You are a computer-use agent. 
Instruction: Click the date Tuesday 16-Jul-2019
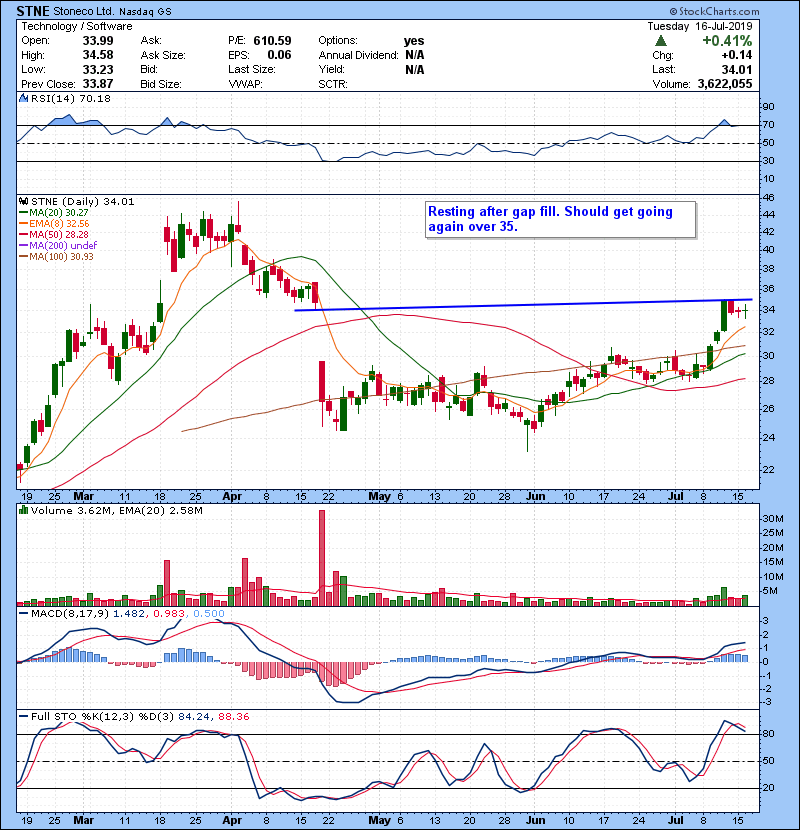coord(699,26)
